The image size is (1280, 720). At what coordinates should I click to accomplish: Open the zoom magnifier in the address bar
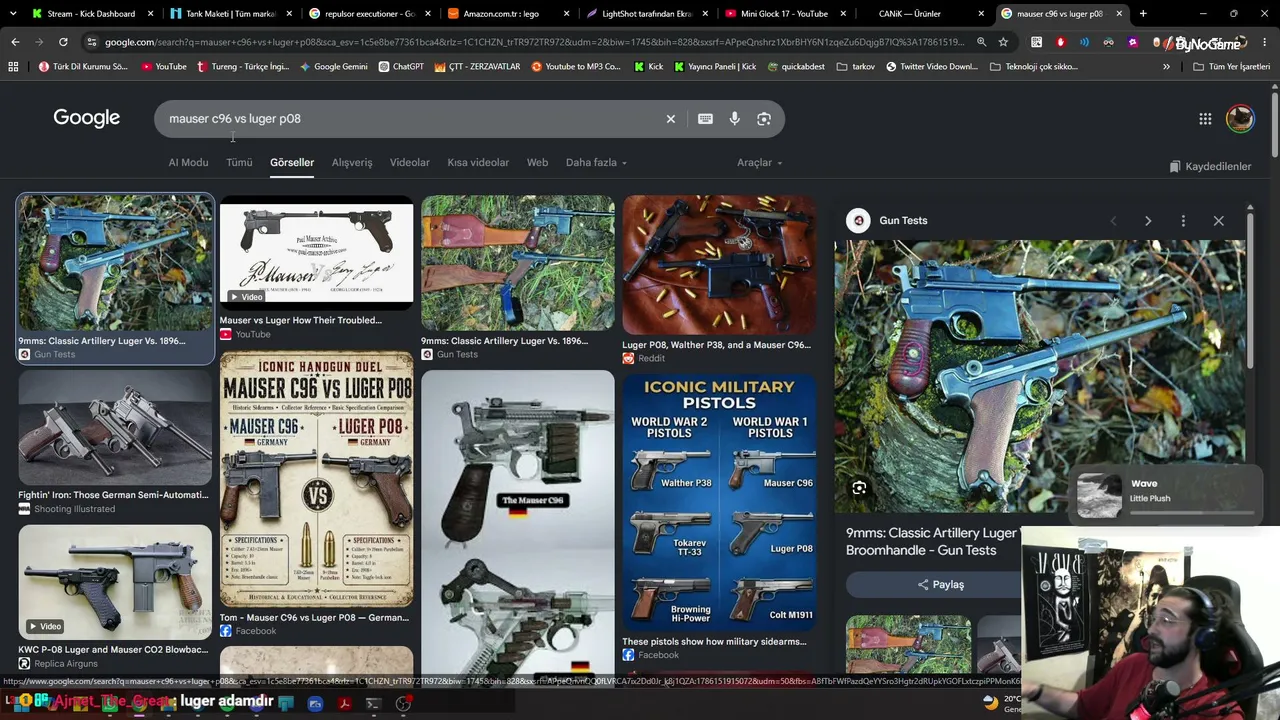(981, 42)
